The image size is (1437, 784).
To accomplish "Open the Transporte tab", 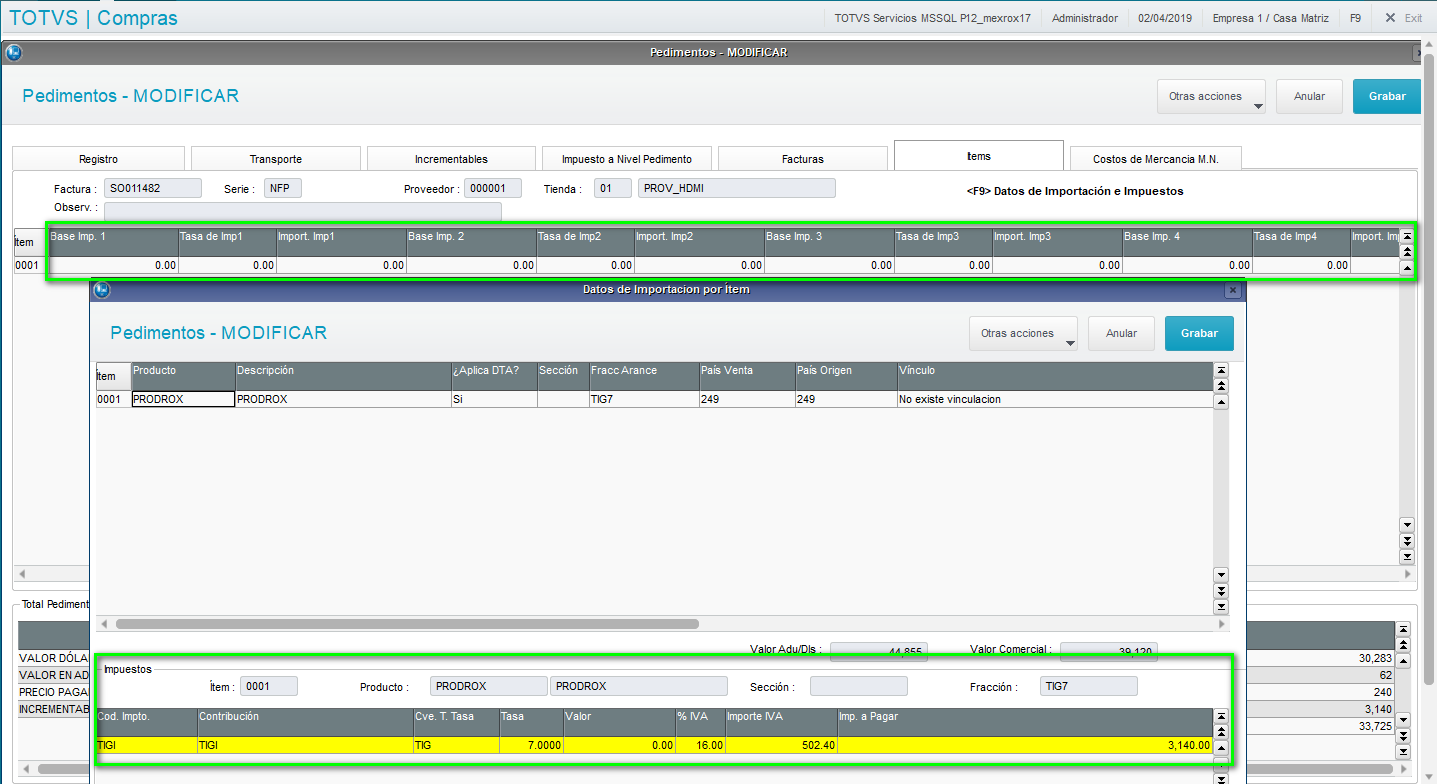I will tap(275, 159).
